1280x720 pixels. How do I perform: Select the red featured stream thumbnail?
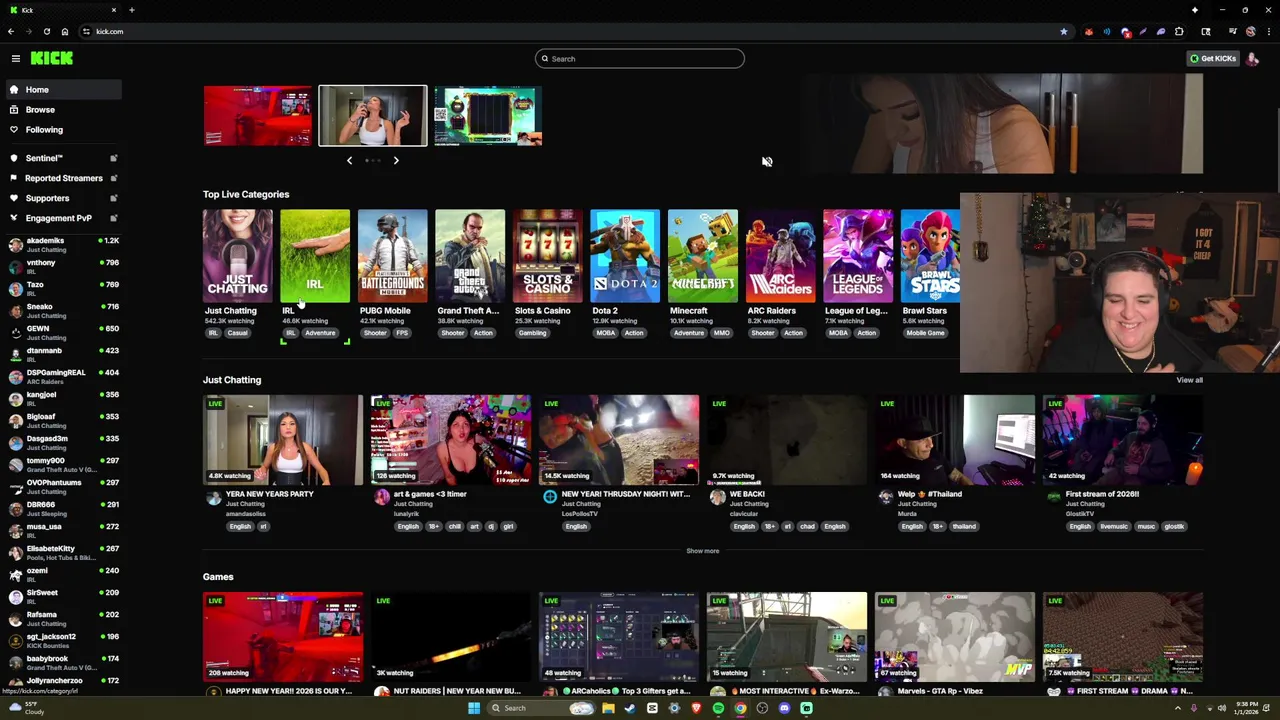257,116
